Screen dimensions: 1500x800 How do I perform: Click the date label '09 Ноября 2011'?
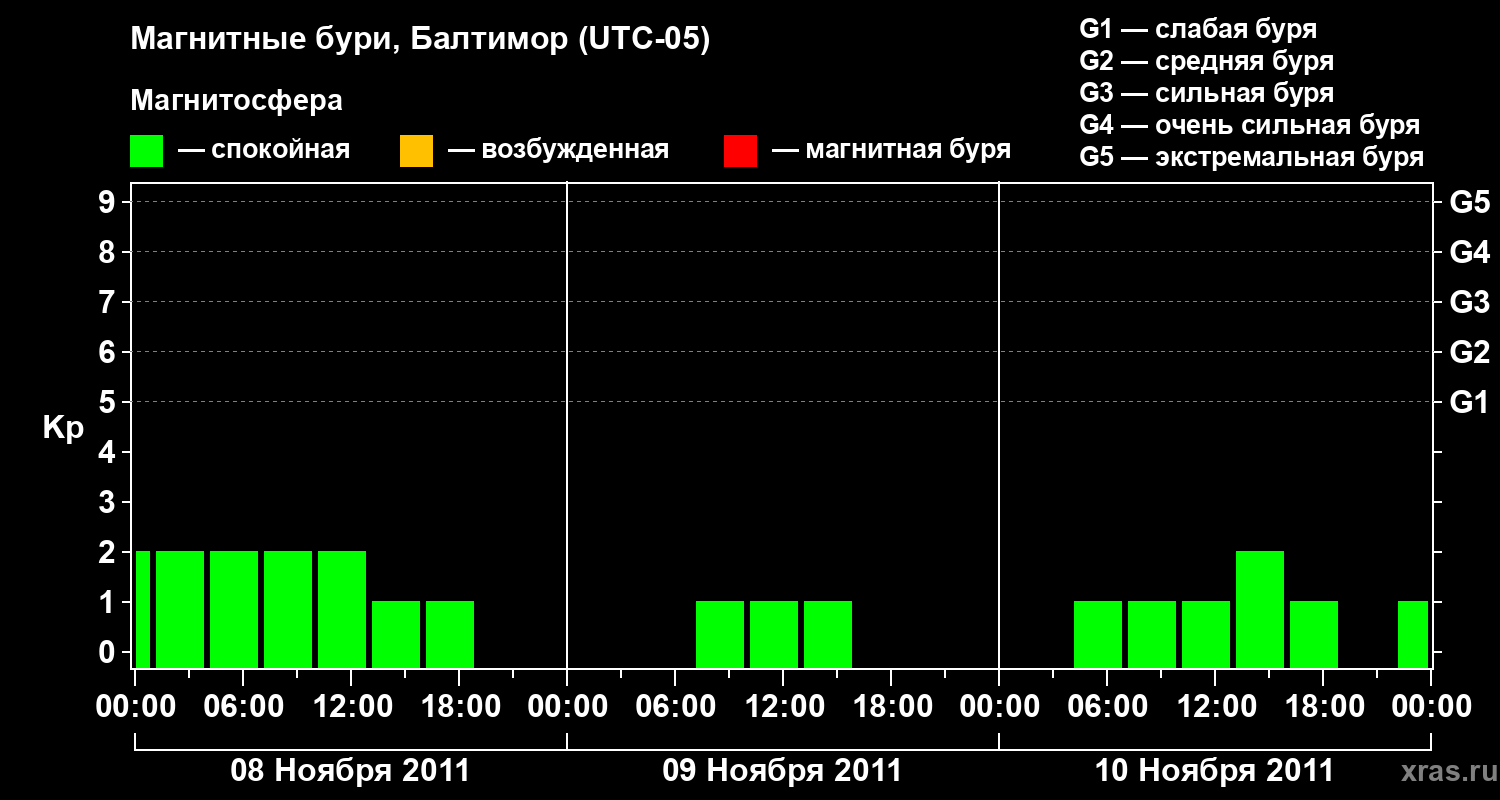782,771
